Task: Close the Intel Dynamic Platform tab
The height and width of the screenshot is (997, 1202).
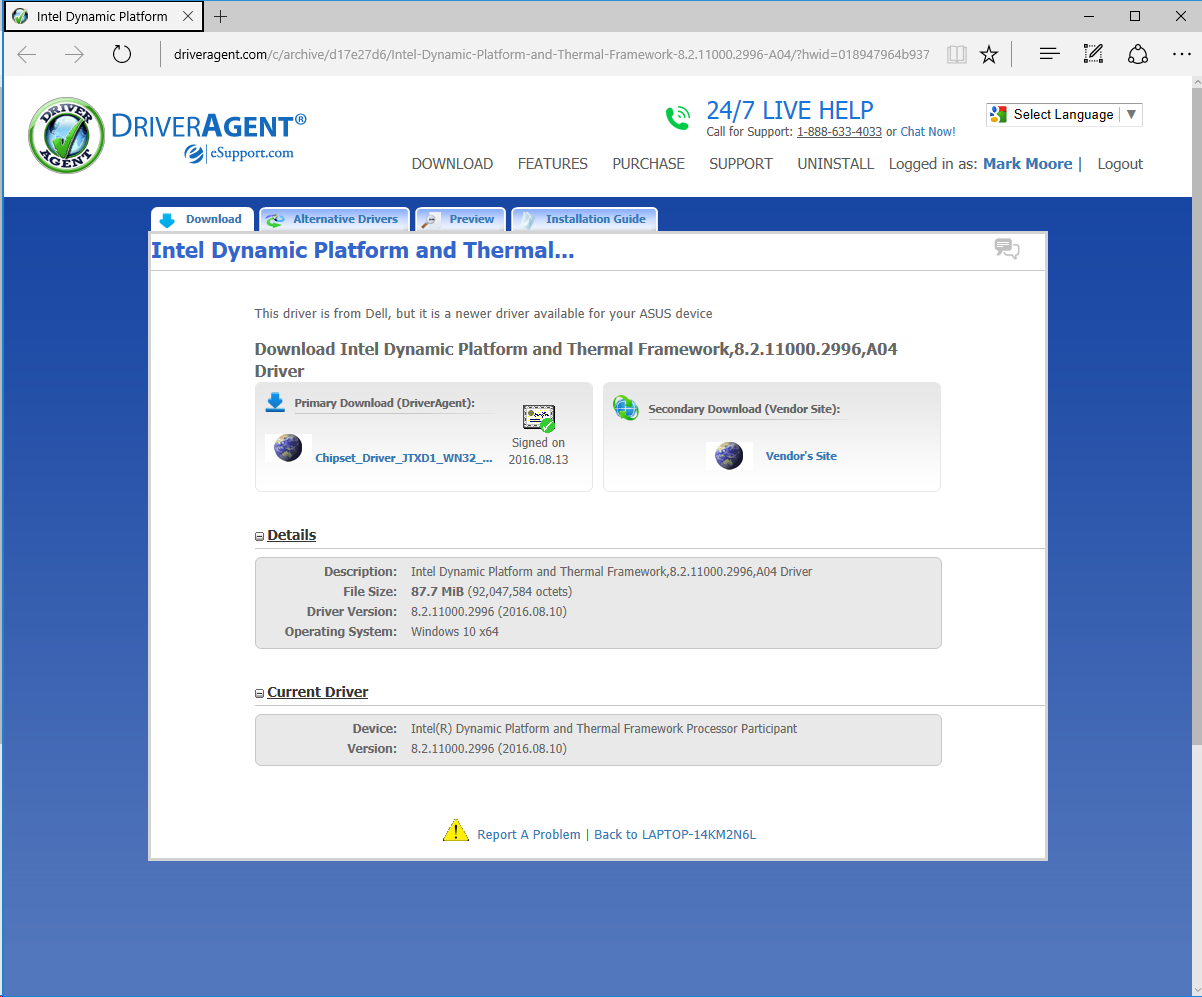Action: 187,16
